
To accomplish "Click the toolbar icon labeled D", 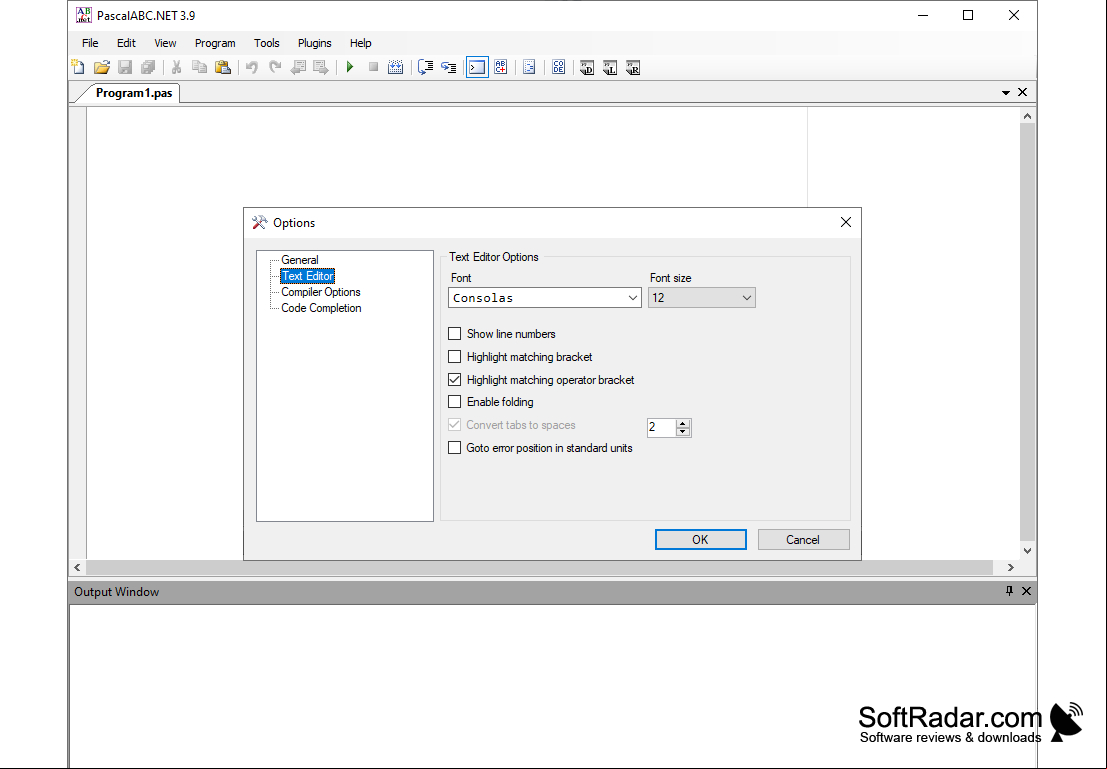I will coord(587,68).
